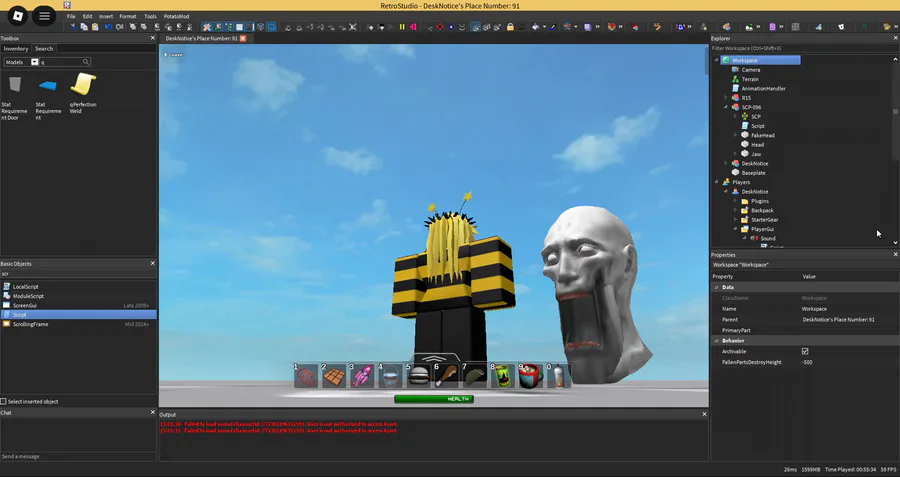The width and height of the screenshot is (900, 477).
Task: Open the Insert menu
Action: point(106,16)
